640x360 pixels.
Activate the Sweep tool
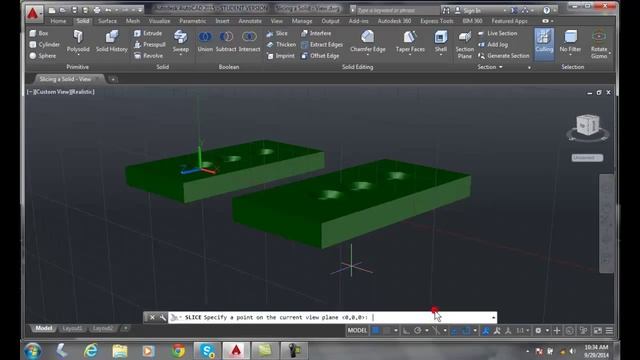click(x=180, y=42)
